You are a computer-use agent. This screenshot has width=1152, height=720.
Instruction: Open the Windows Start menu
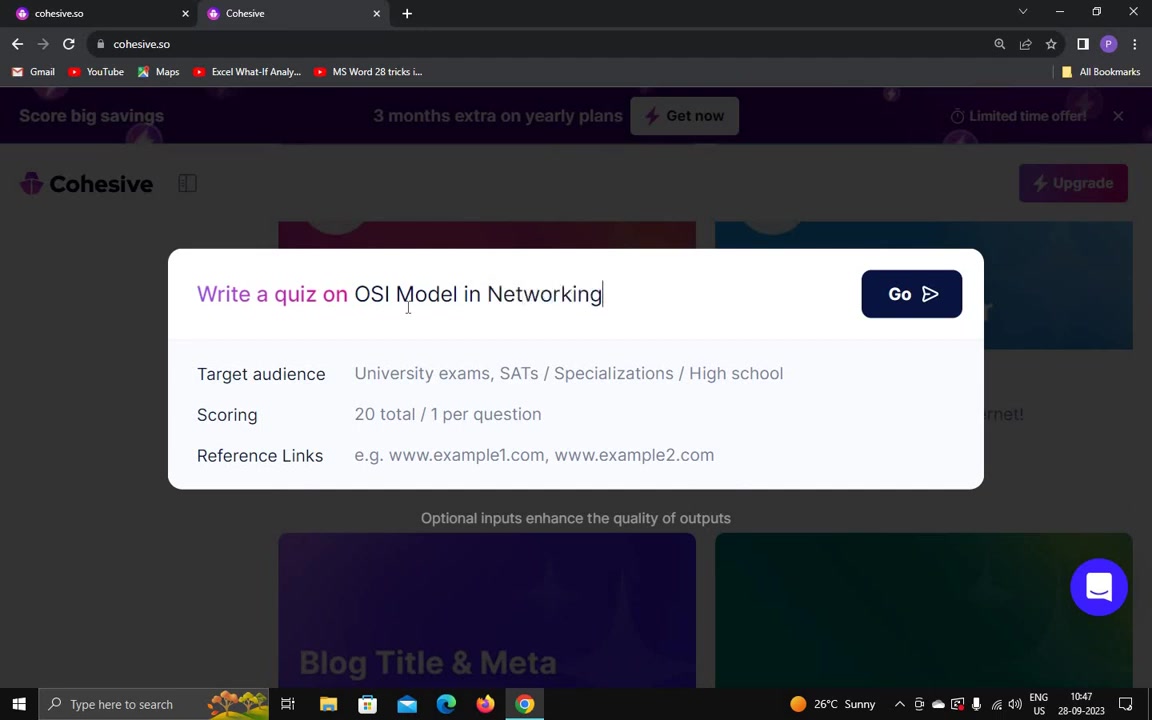[19, 704]
